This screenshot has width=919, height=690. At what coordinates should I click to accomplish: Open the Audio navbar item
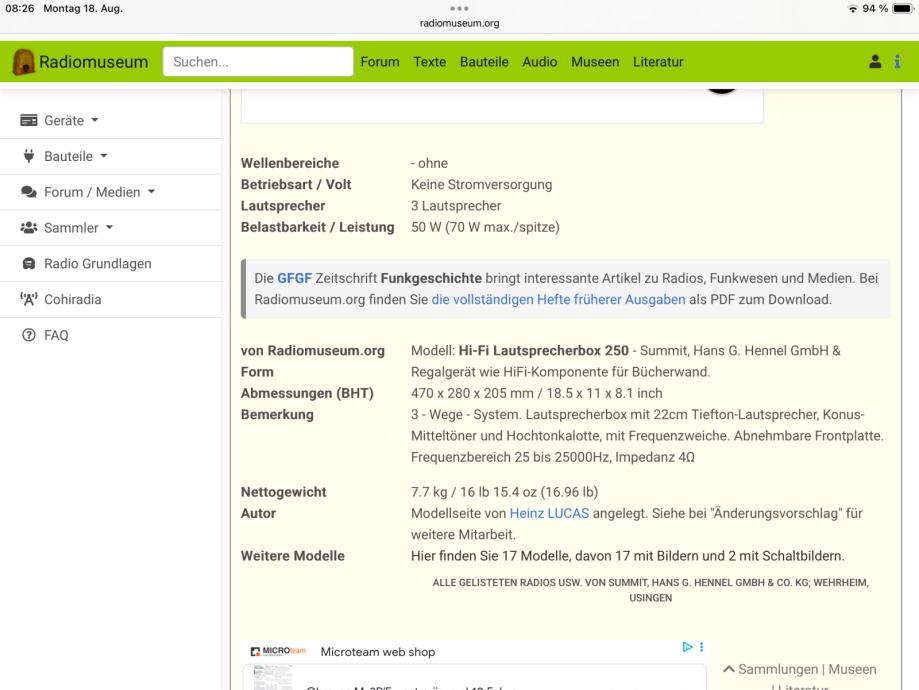tap(540, 62)
